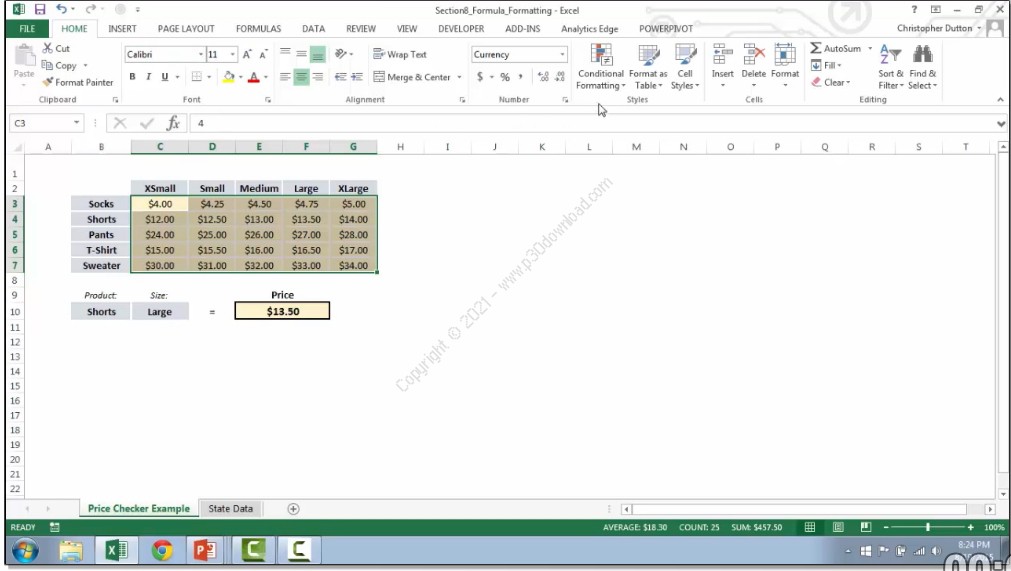Expand the formula bar
This screenshot has width=1011, height=571.
(x=1001, y=123)
